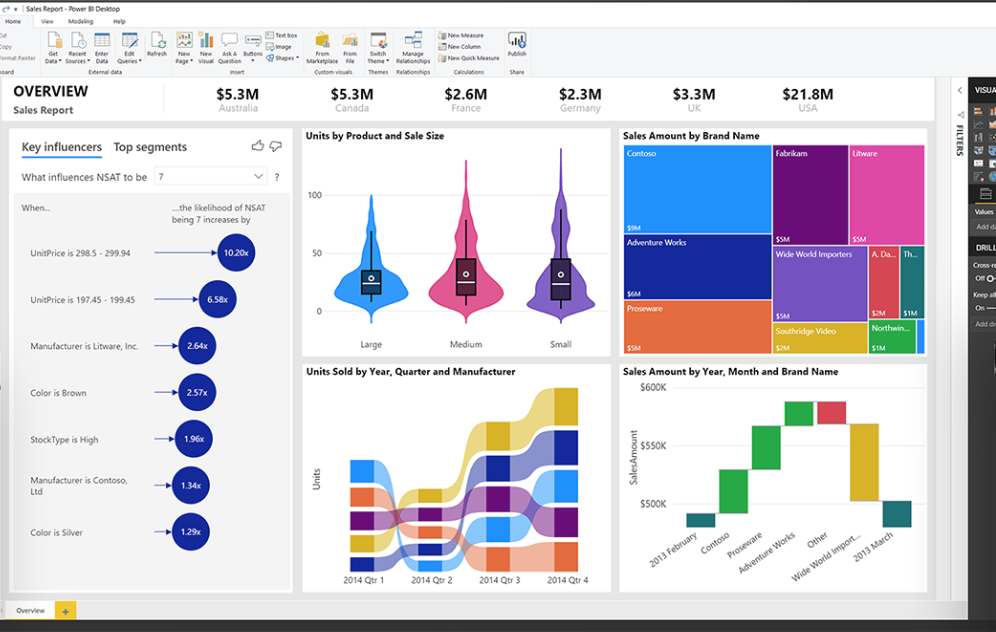Click 'StockType is High' influencer row
Screen dimensions: 996x632
point(121,439)
